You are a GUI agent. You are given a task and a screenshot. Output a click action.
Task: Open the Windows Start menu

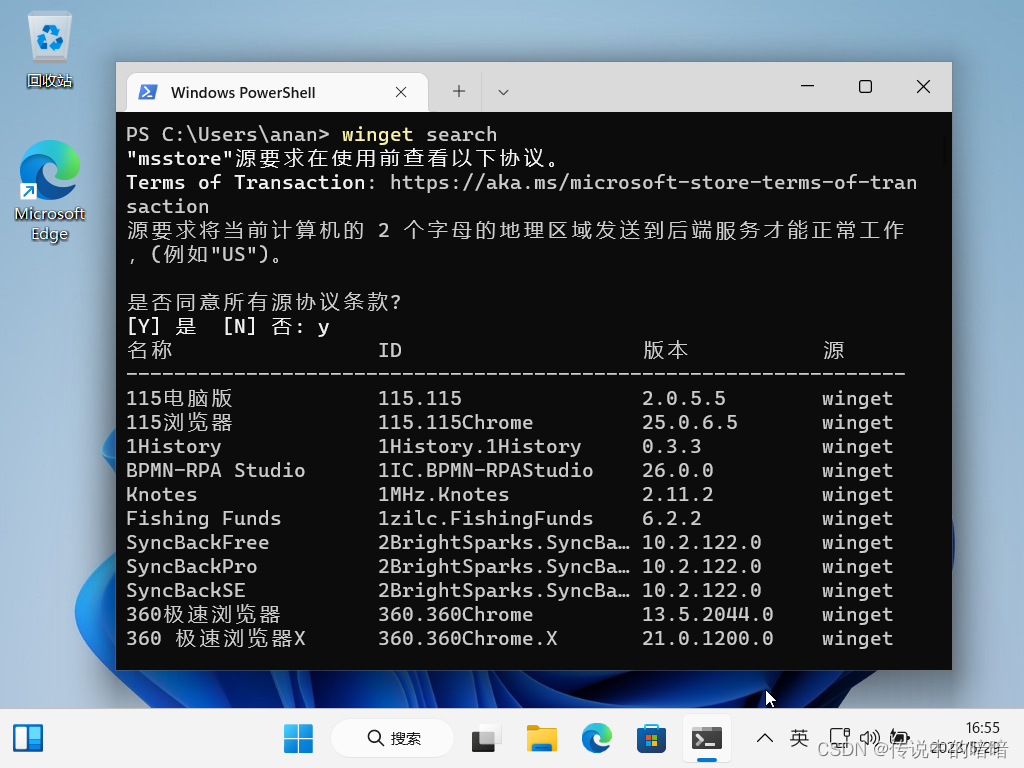click(298, 739)
